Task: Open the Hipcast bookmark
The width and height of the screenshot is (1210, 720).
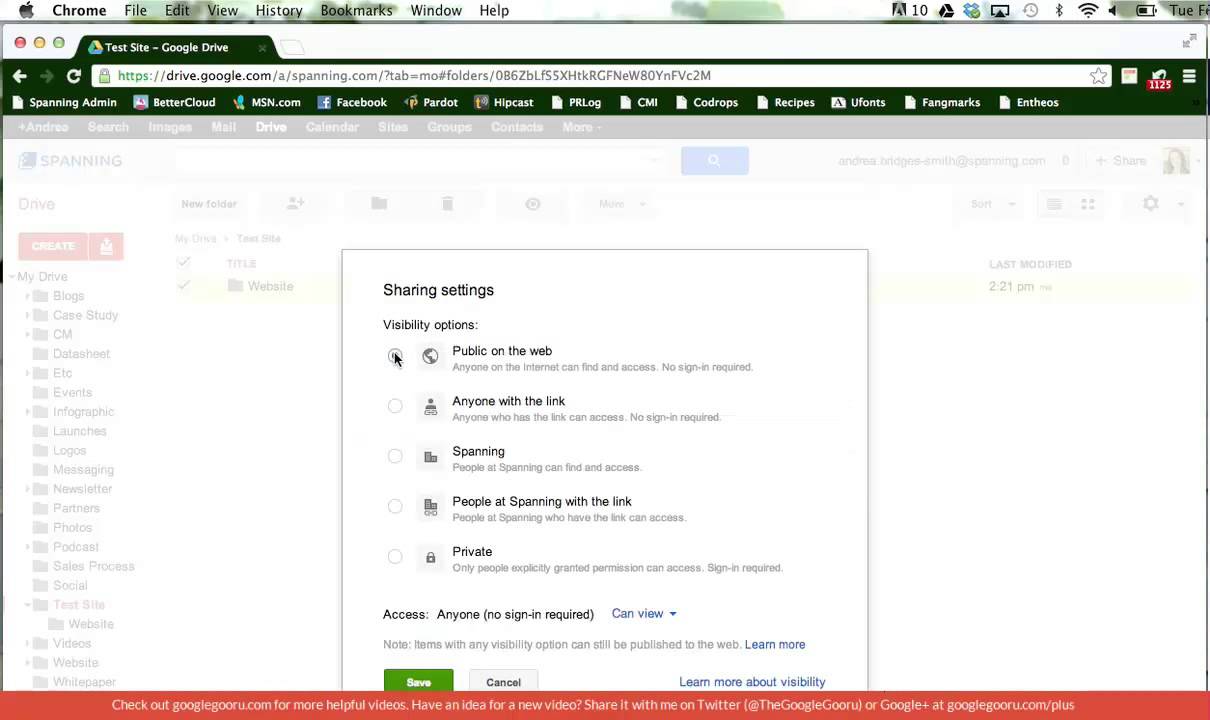Action: click(x=504, y=102)
